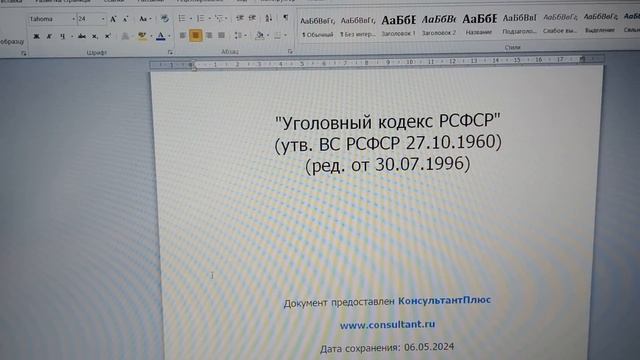Expand the line spacing arrow

click(245, 36)
